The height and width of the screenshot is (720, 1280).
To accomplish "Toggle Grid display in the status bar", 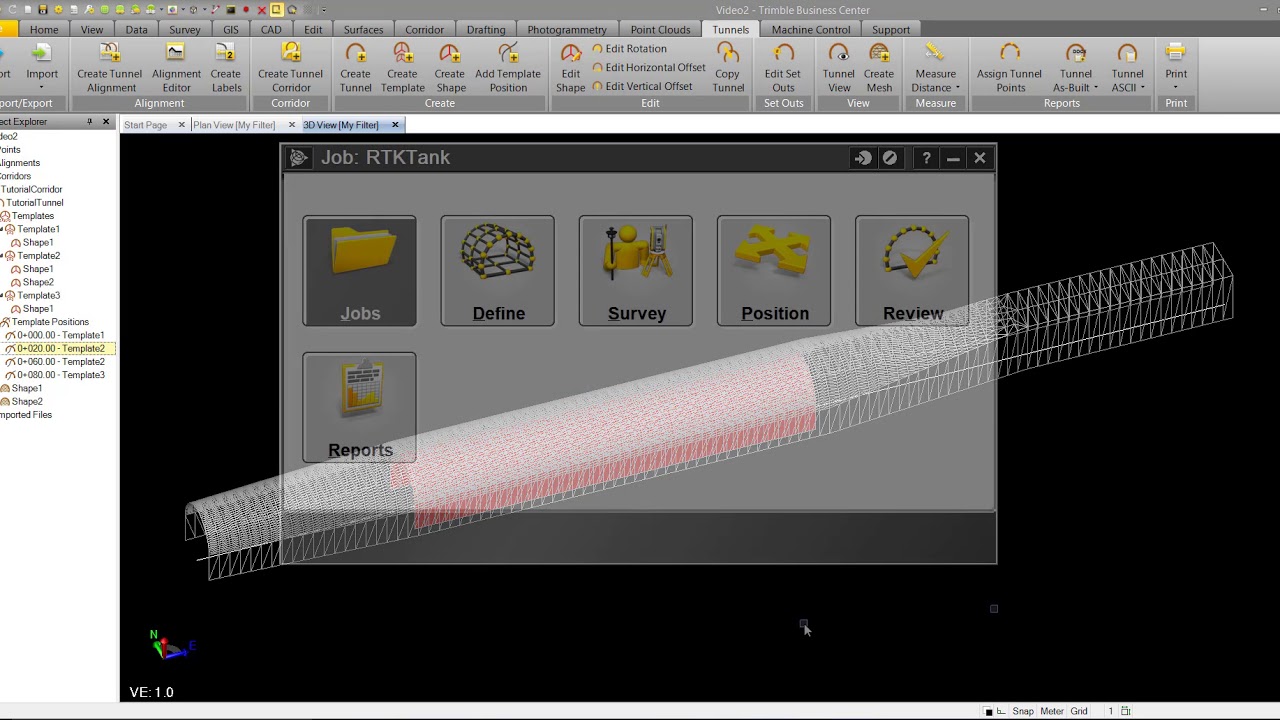I will point(1079,711).
